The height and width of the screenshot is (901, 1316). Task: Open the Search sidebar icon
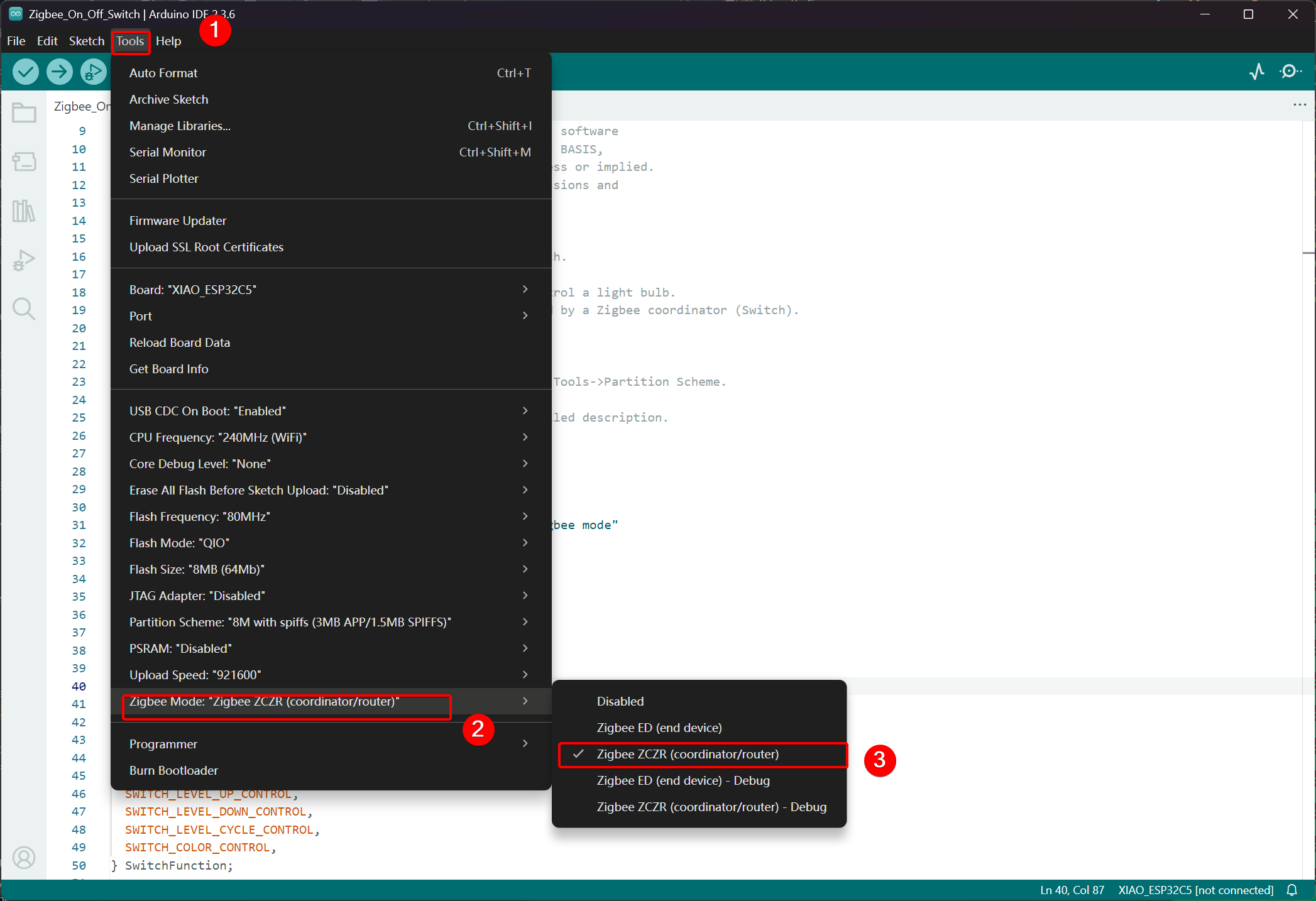point(24,309)
